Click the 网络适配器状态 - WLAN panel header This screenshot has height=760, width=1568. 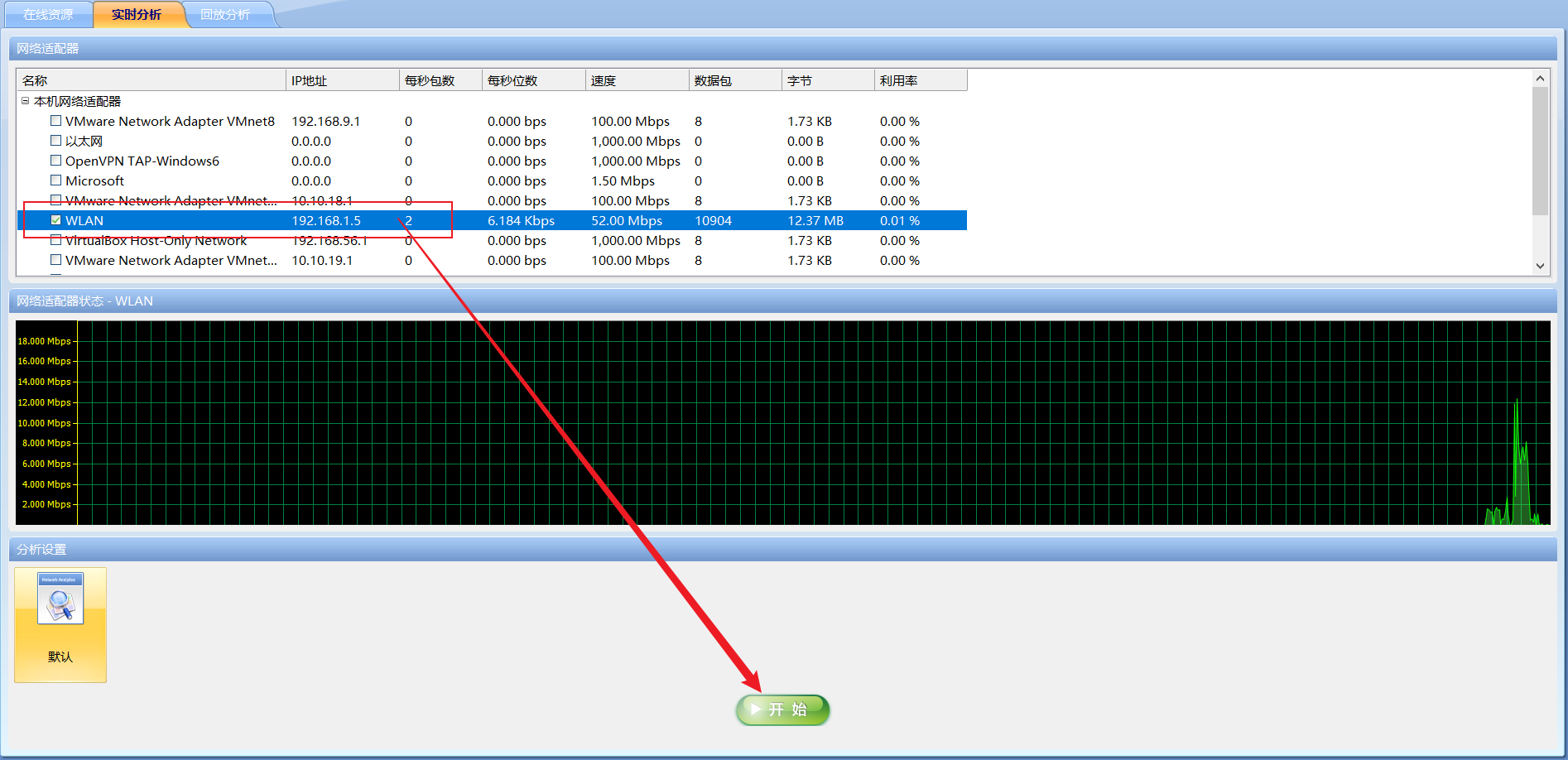tap(782, 301)
